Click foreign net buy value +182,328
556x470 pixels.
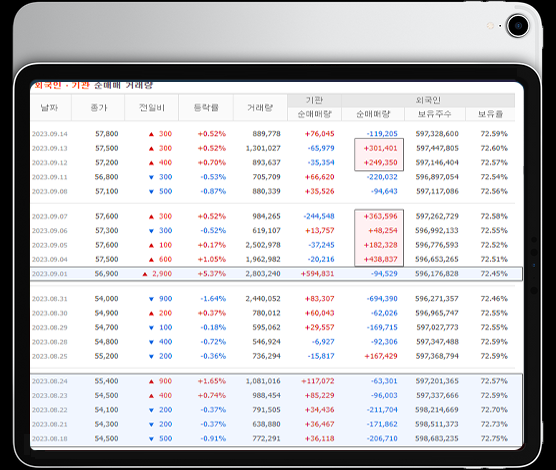[x=380, y=245]
